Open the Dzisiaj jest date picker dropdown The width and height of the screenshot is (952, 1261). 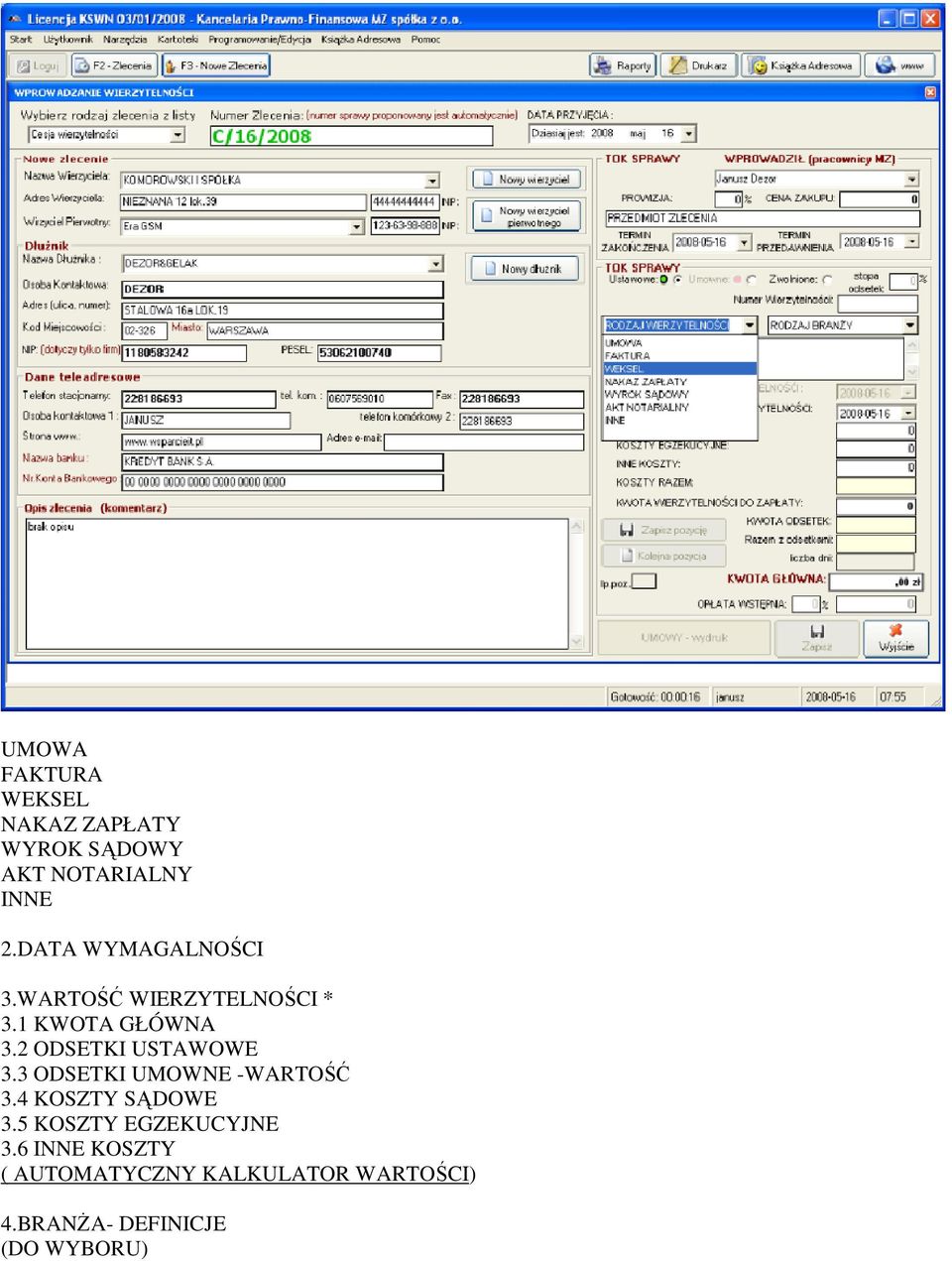point(688,133)
